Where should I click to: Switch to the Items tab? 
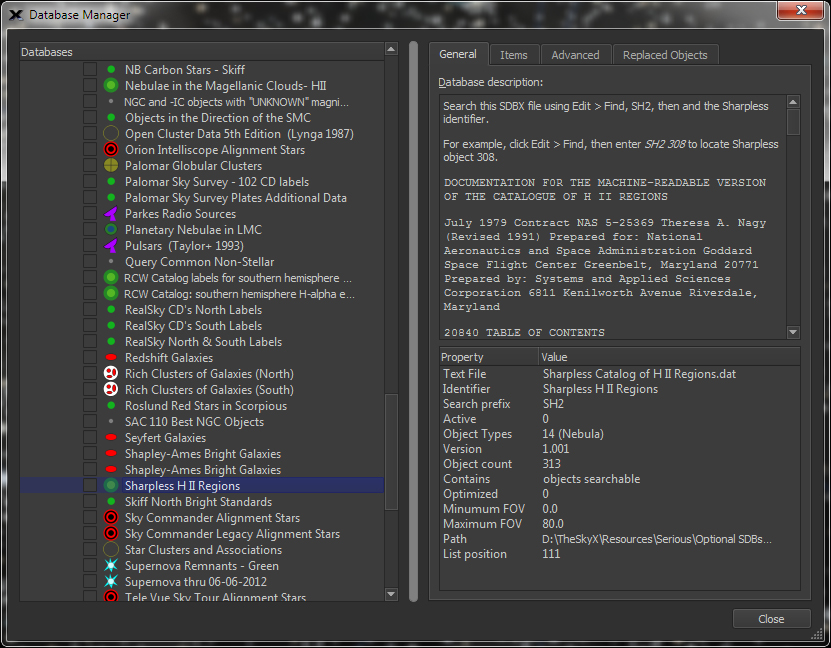click(x=514, y=55)
